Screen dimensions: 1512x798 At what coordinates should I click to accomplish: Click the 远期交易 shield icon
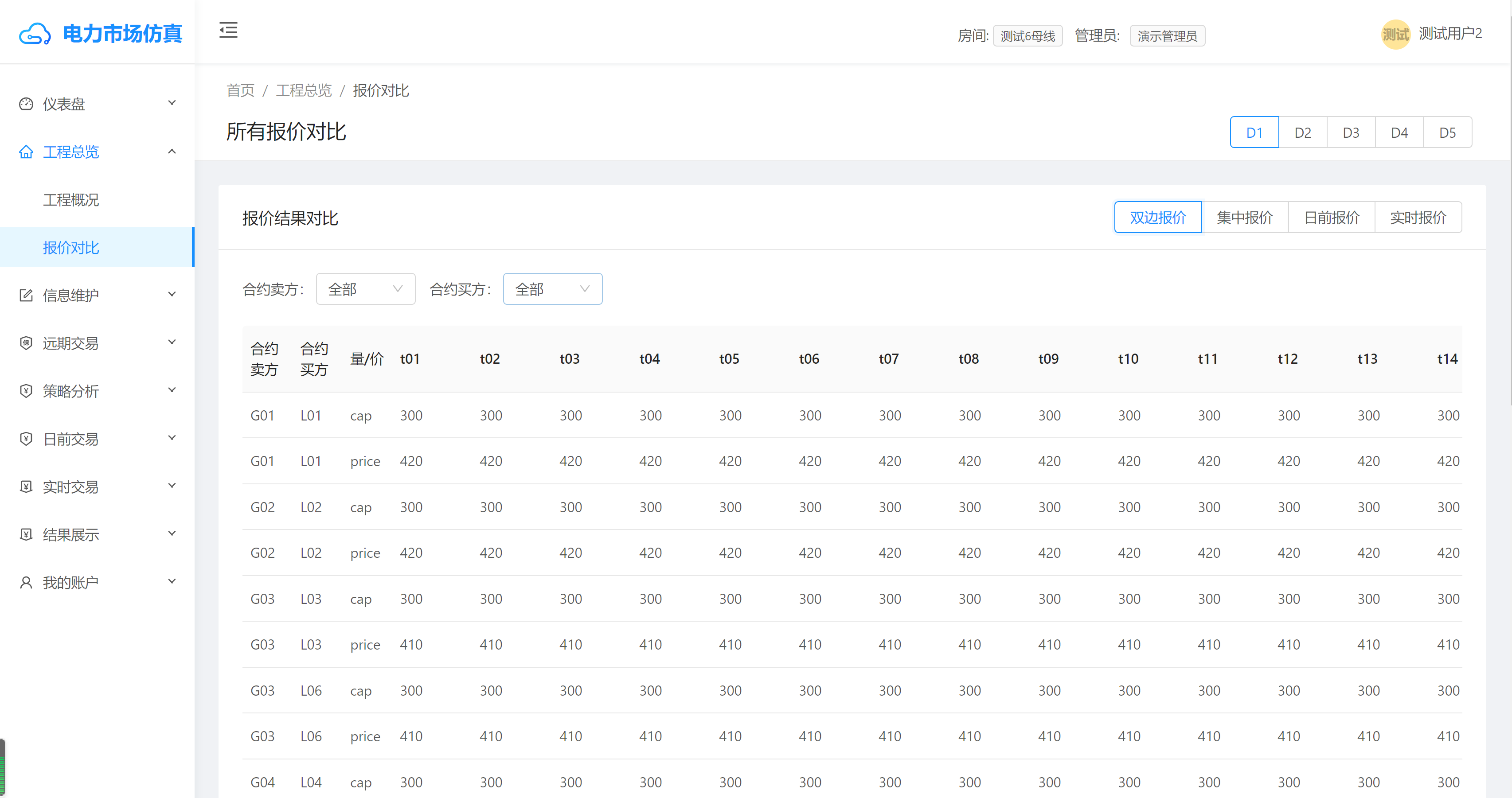[x=26, y=343]
